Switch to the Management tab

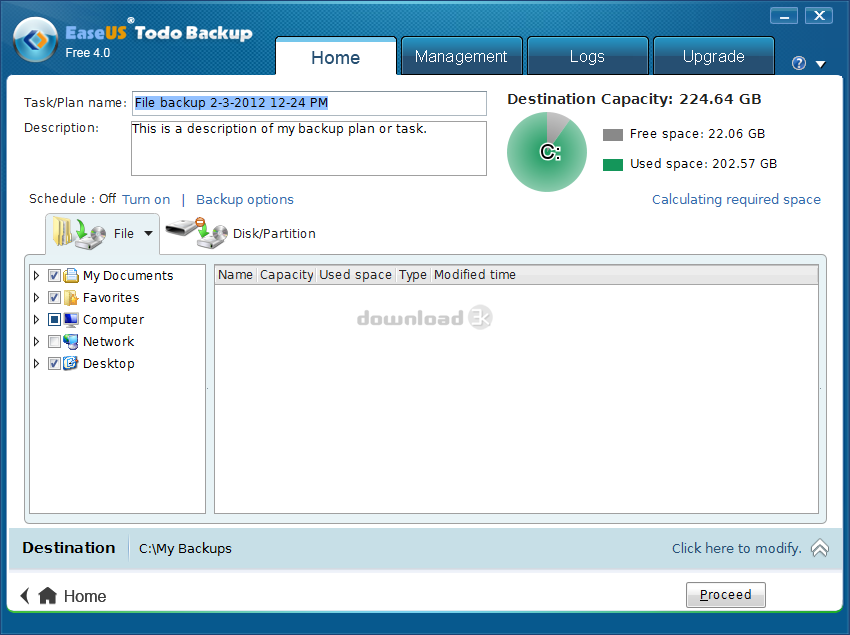(461, 57)
